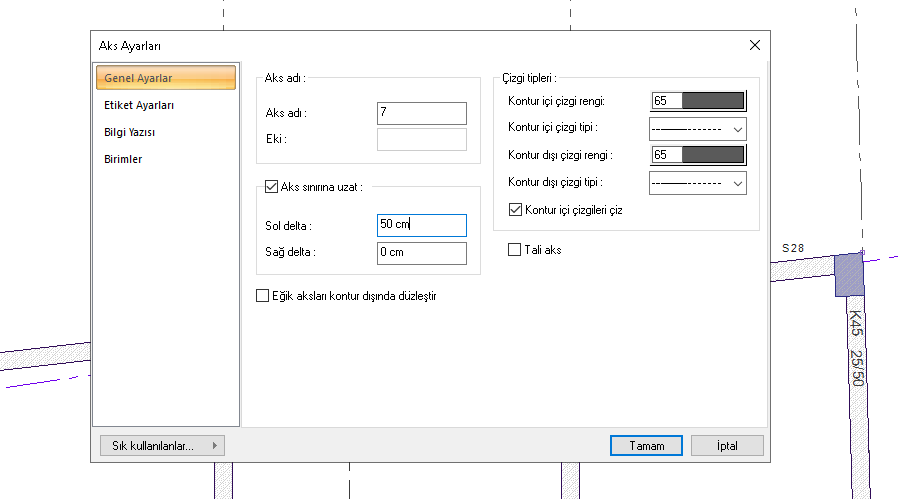The image size is (904, 499).
Task: Click the Aks adı input field
Action: 421,113
